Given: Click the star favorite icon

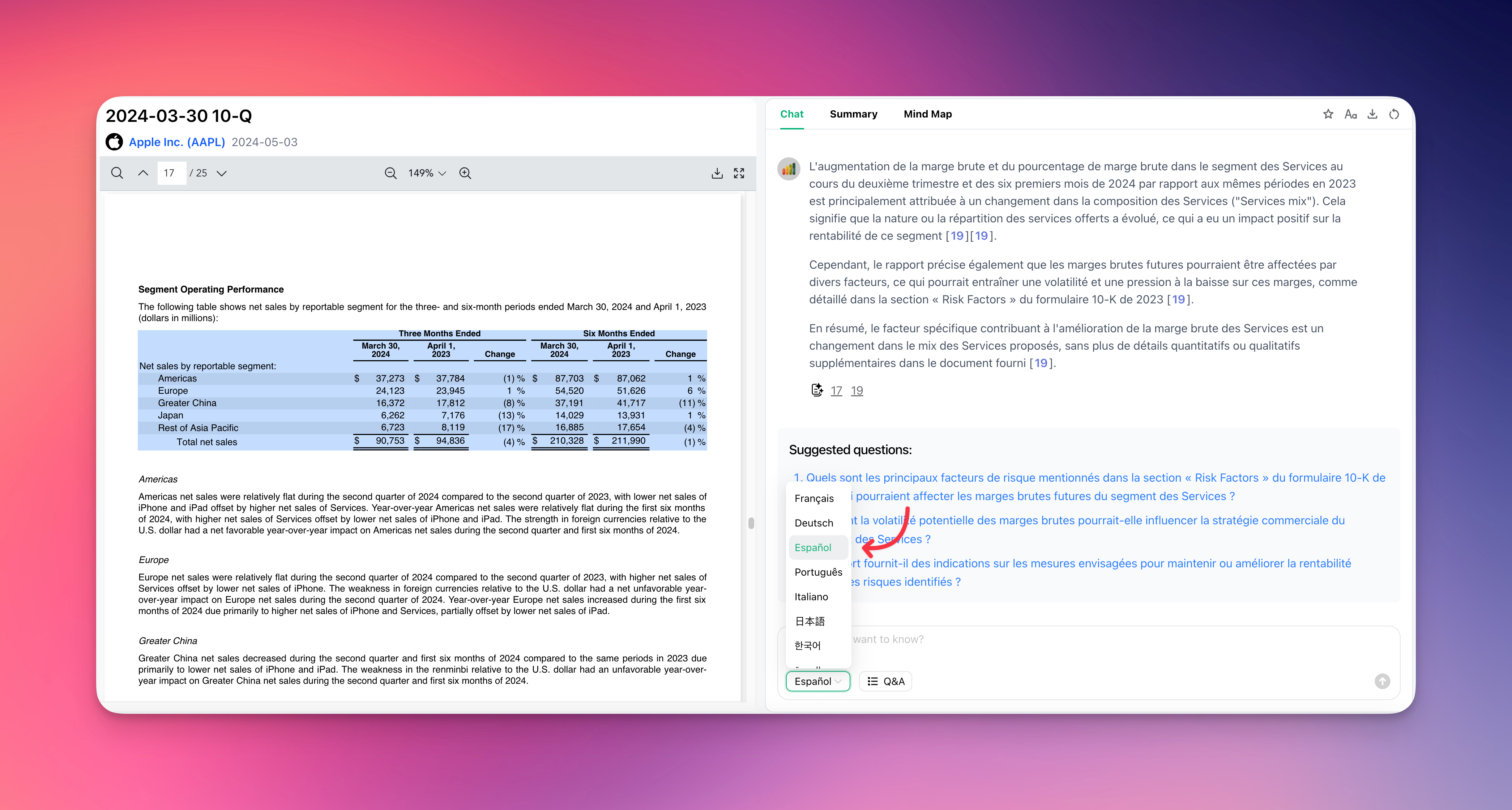Looking at the screenshot, I should click(1328, 114).
